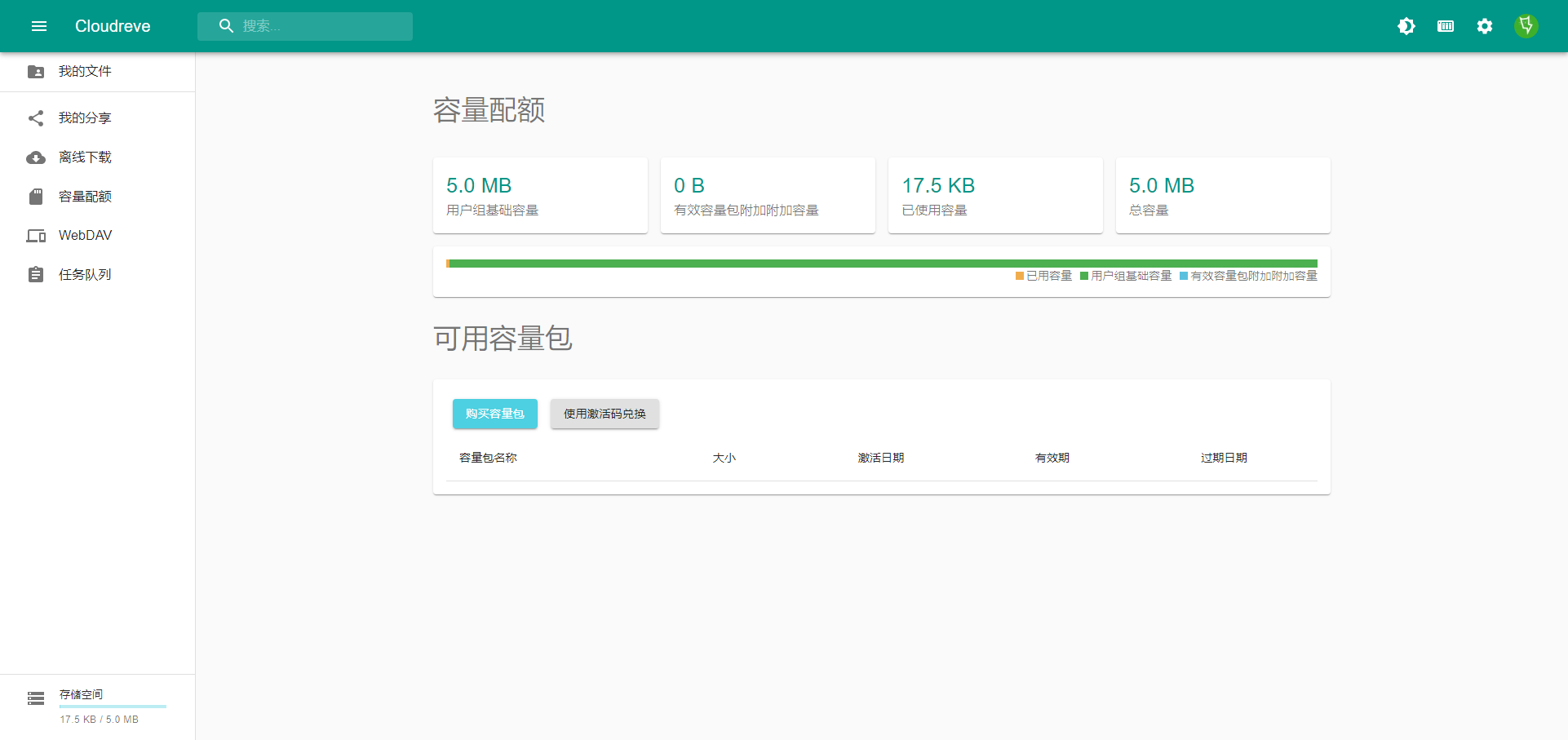This screenshot has height=740, width=1568.
Task: Click the green capacity usage bar
Action: pos(881,264)
